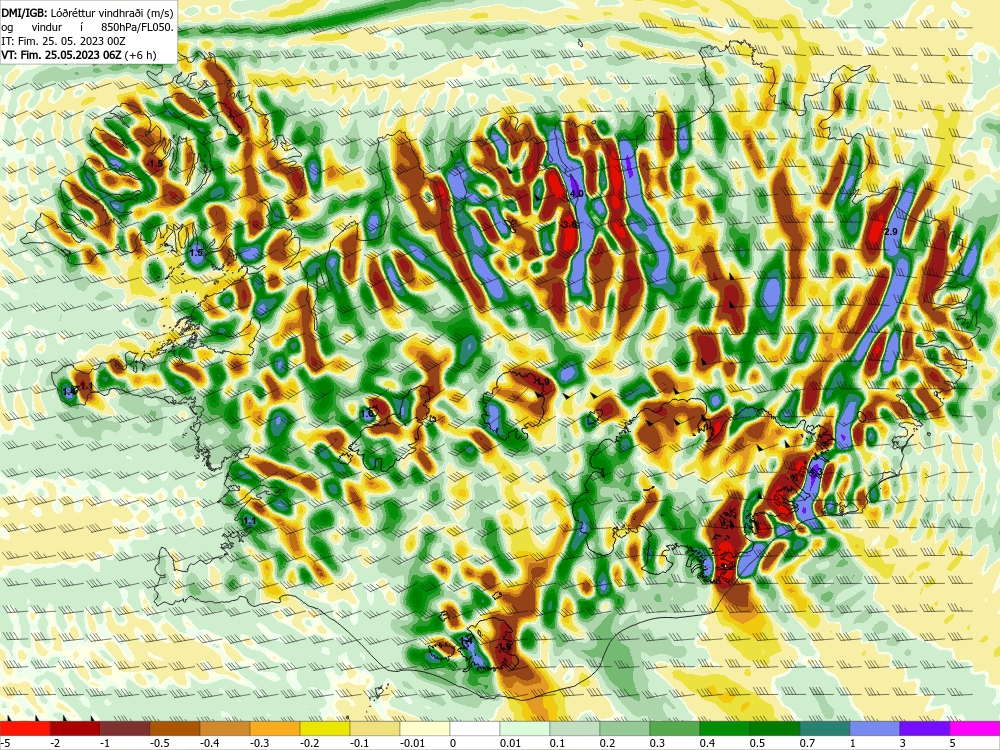Click the '0.5' legend scale label
Viewport: 1000px width, 750px height.
(758, 743)
